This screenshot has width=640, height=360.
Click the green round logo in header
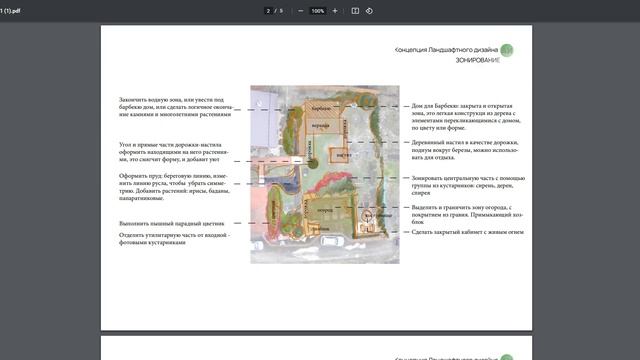tap(507, 50)
